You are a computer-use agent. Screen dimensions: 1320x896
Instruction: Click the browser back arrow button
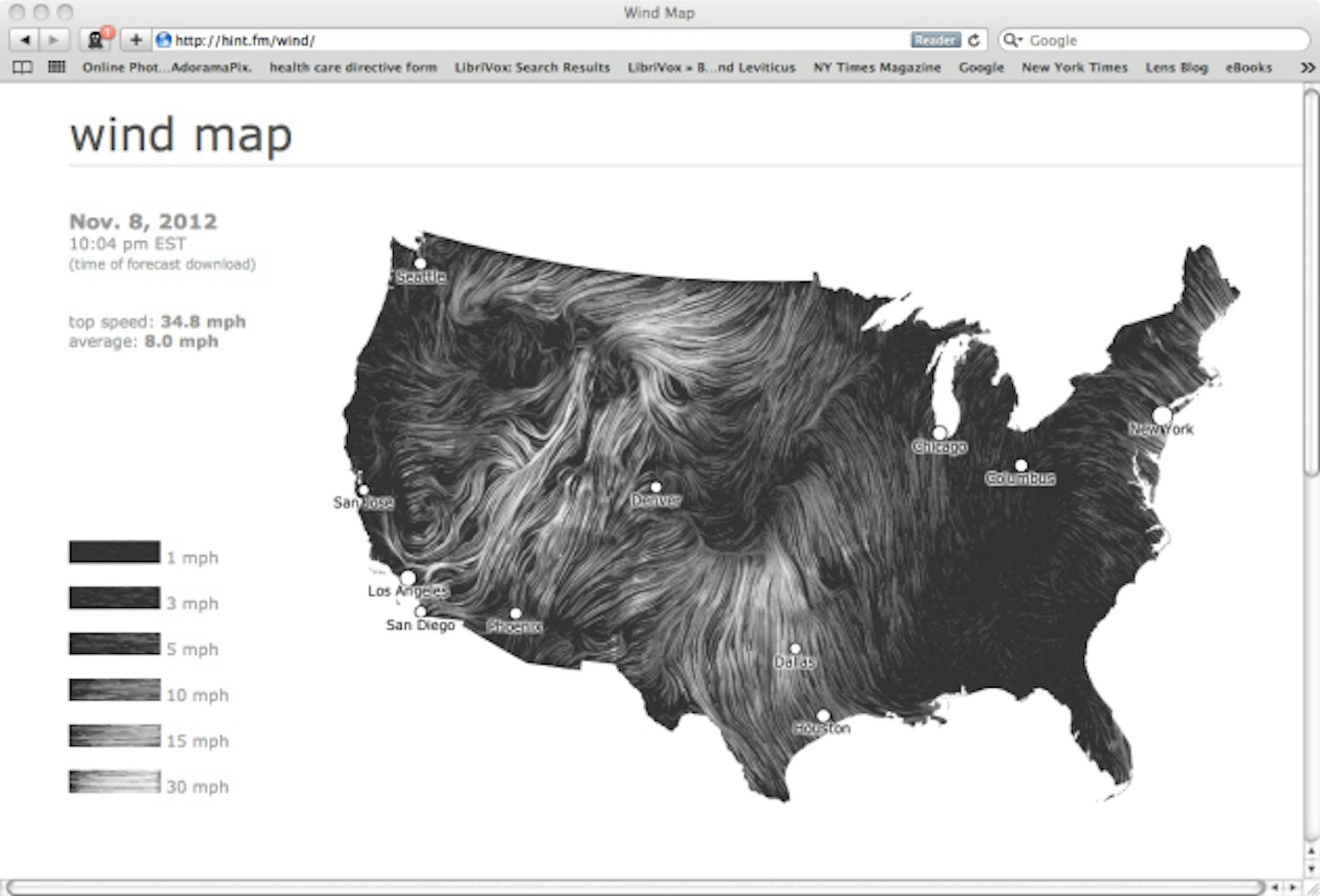click(25, 40)
